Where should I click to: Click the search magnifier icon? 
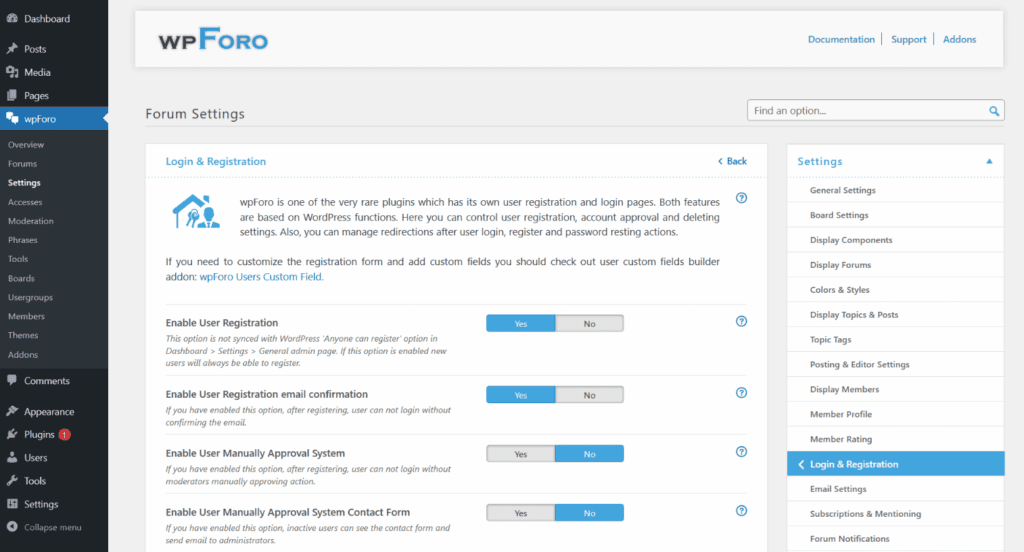tap(993, 111)
